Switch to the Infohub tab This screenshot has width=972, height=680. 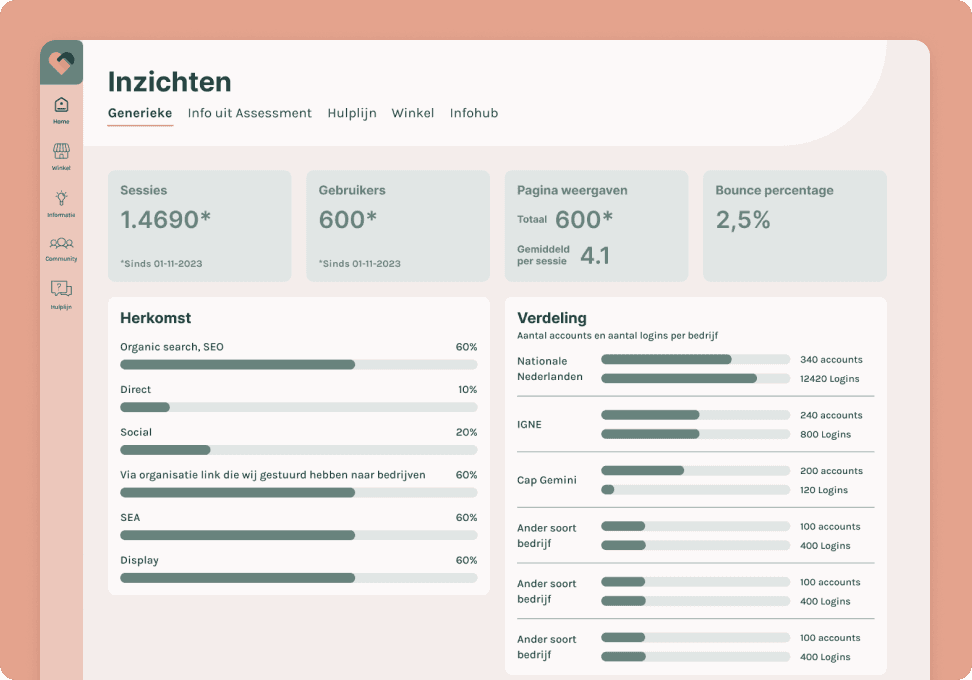(474, 113)
